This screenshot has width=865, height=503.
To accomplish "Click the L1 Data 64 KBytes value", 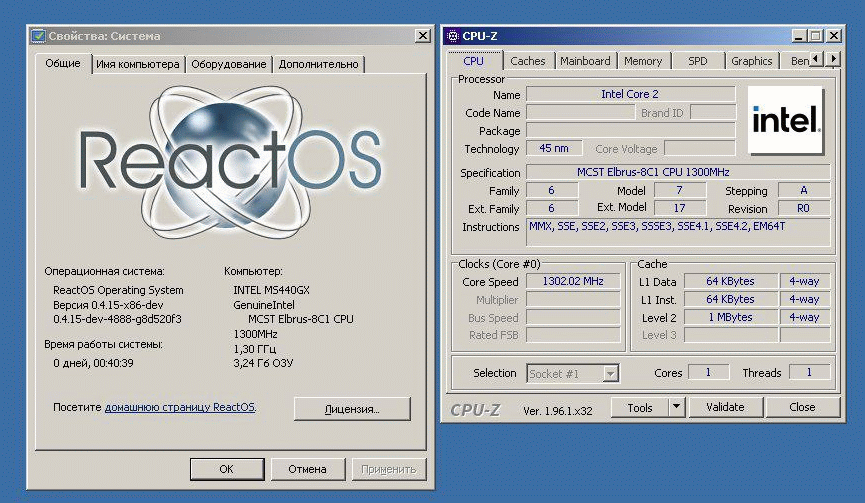I will click(730, 281).
